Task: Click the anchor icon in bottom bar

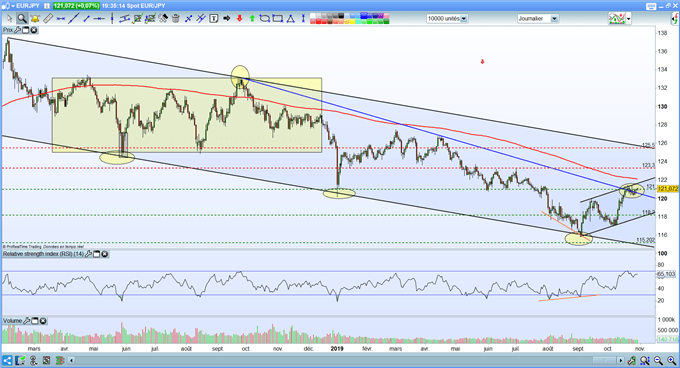Action: [x=33, y=360]
